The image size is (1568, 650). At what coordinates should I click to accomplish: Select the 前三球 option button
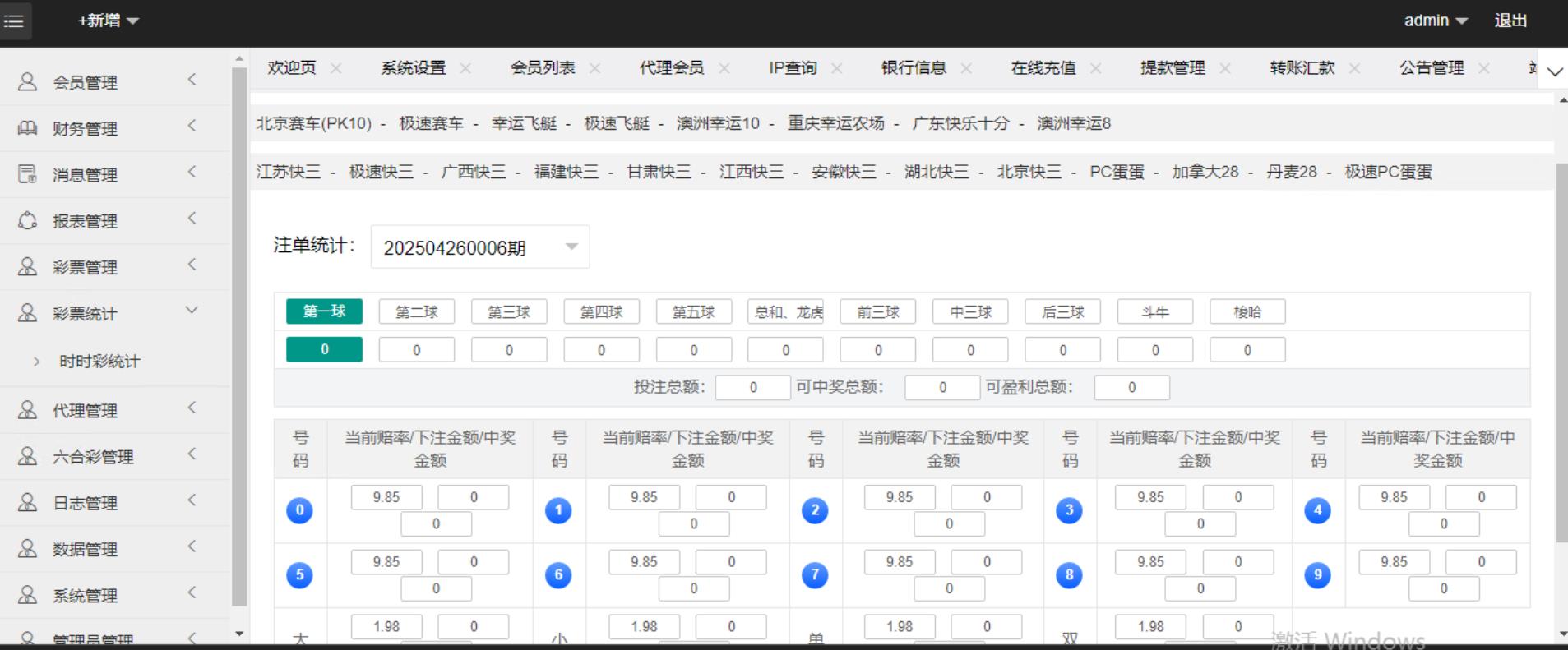[877, 312]
